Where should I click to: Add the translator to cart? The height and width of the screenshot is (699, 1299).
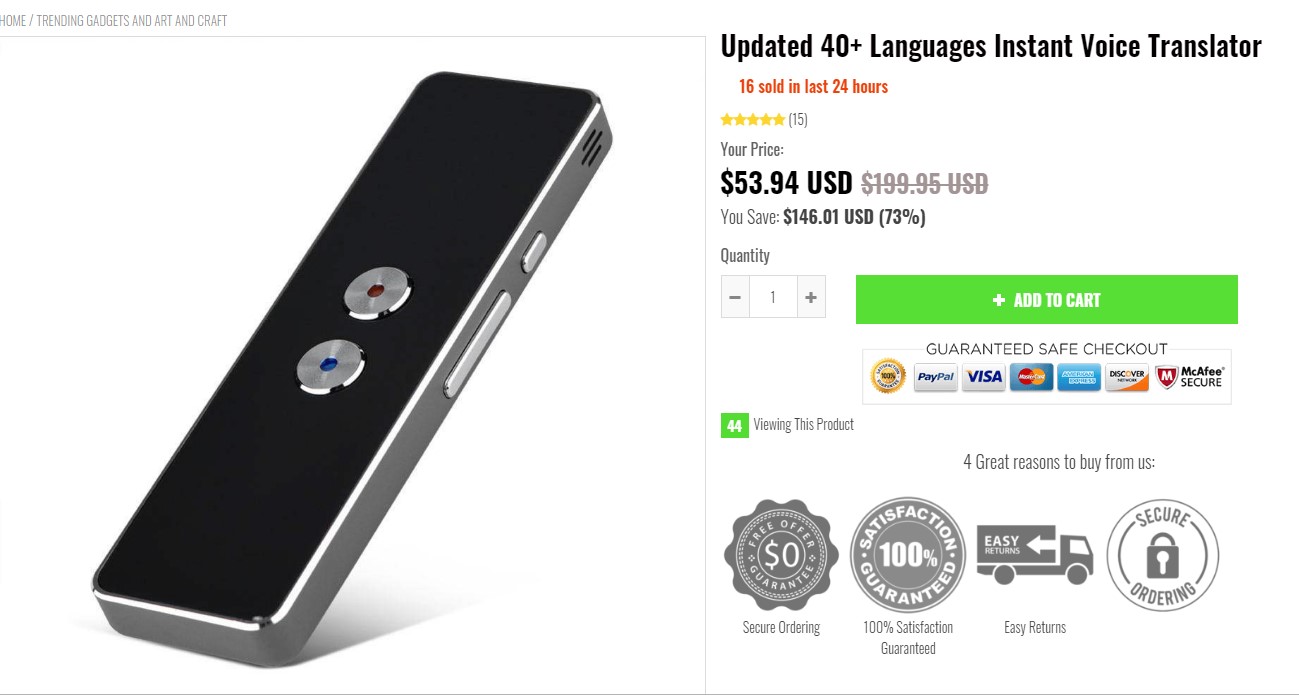[x=1047, y=300]
